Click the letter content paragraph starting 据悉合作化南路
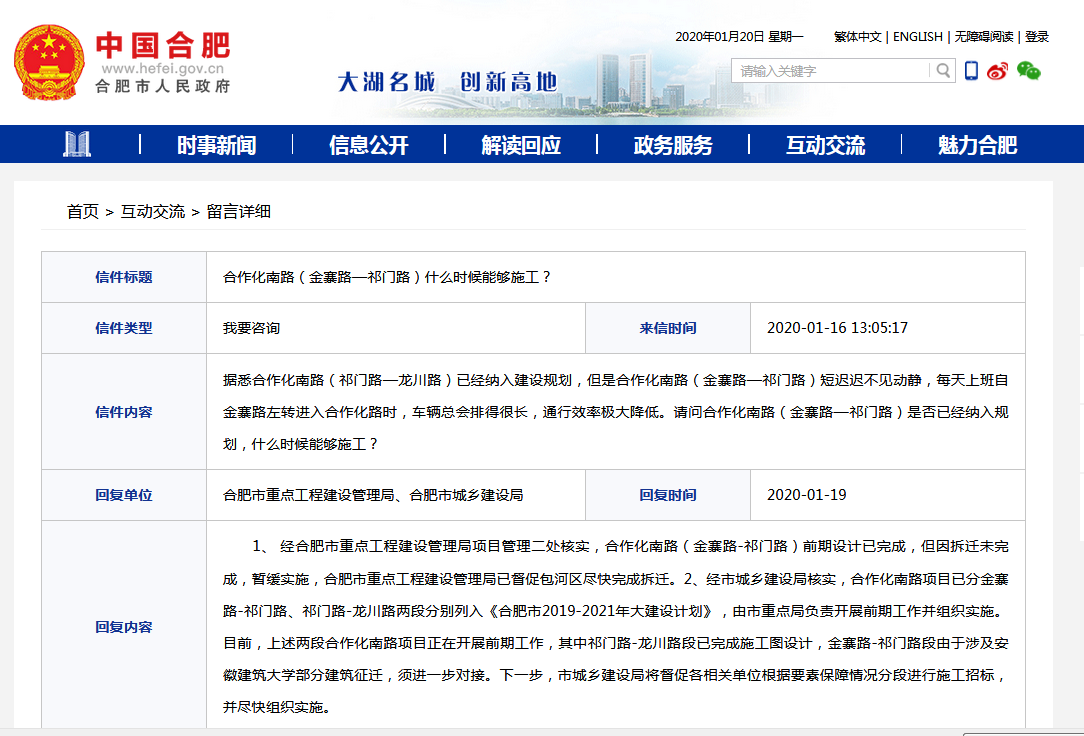The width and height of the screenshot is (1084, 736). 615,412
